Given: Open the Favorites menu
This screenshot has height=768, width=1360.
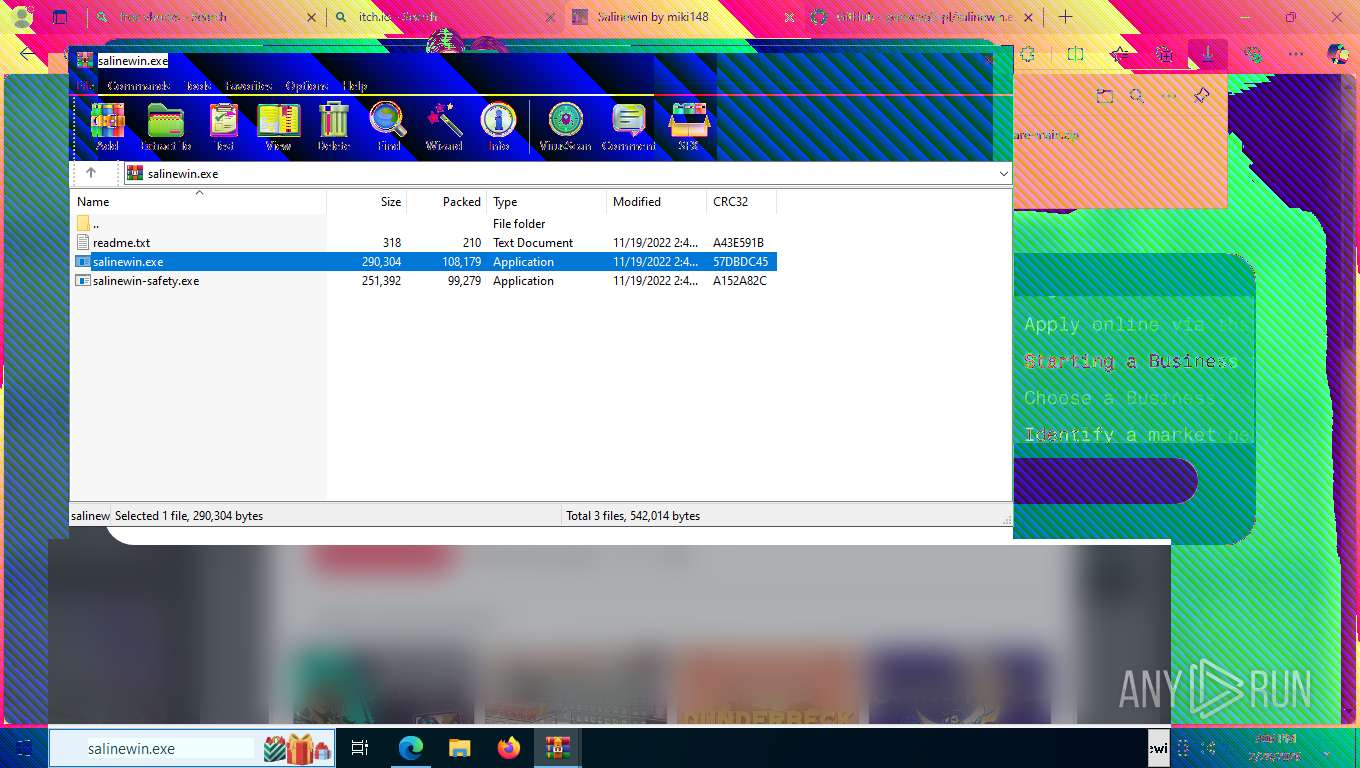Looking at the screenshot, I should pos(249,86).
